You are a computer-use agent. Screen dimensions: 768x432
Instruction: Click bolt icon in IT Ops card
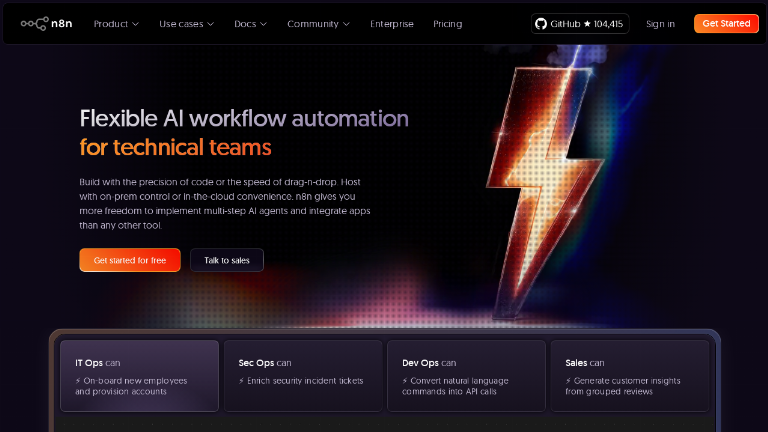click(x=78, y=381)
